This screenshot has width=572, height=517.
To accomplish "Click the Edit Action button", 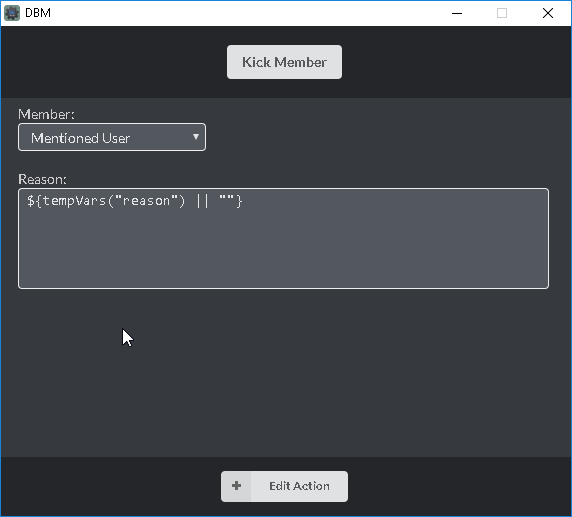I will [x=284, y=486].
